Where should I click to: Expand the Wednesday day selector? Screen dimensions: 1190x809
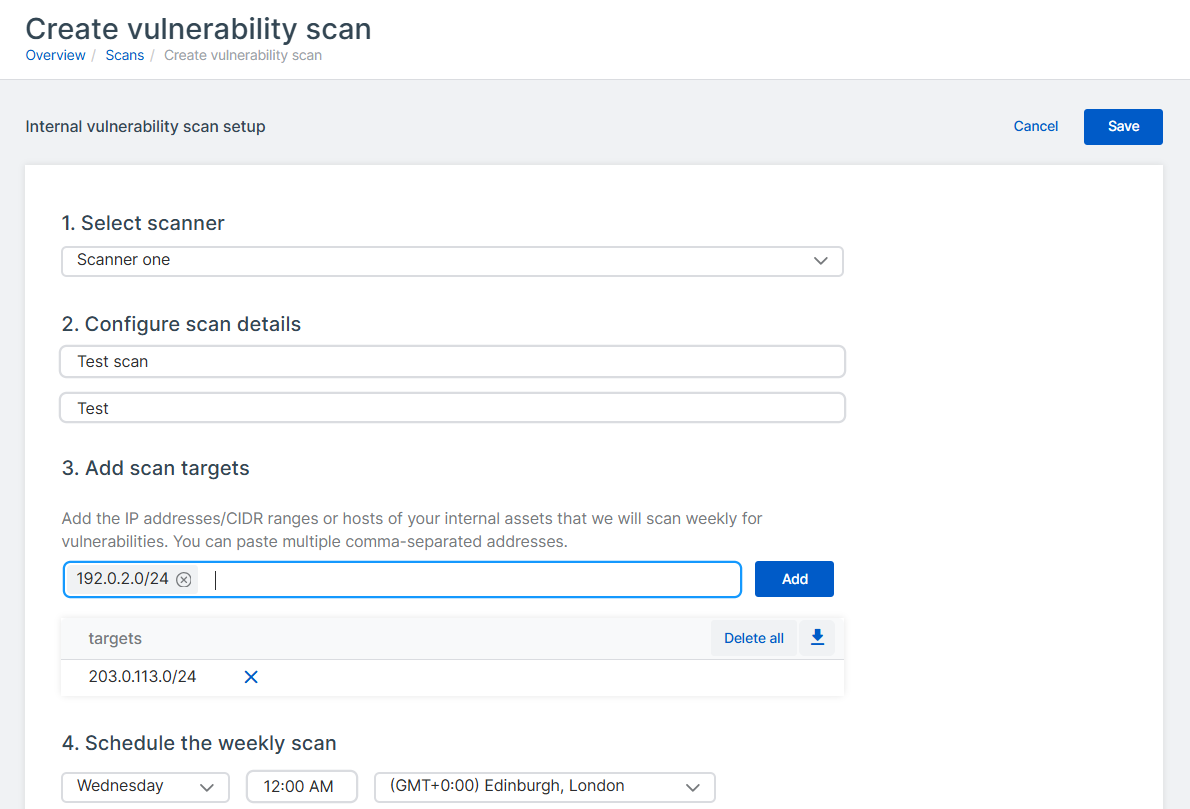pyautogui.click(x=146, y=787)
